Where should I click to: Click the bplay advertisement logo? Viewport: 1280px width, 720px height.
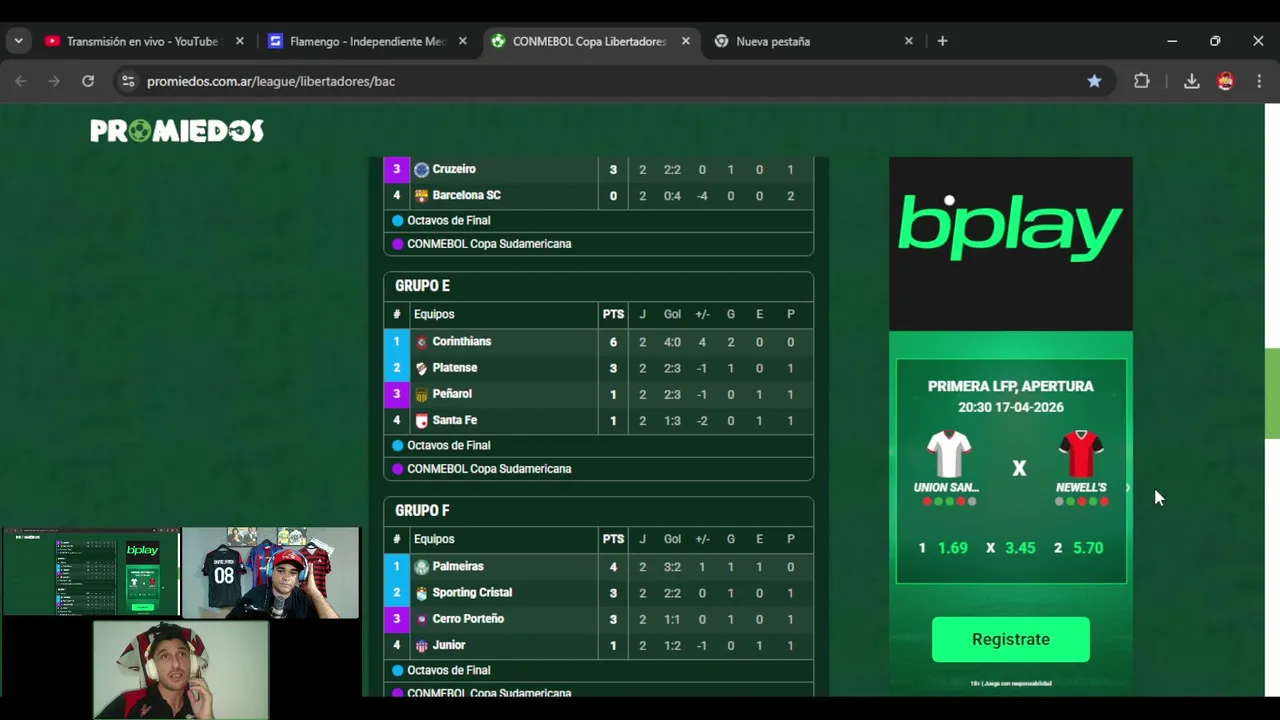tap(1010, 228)
